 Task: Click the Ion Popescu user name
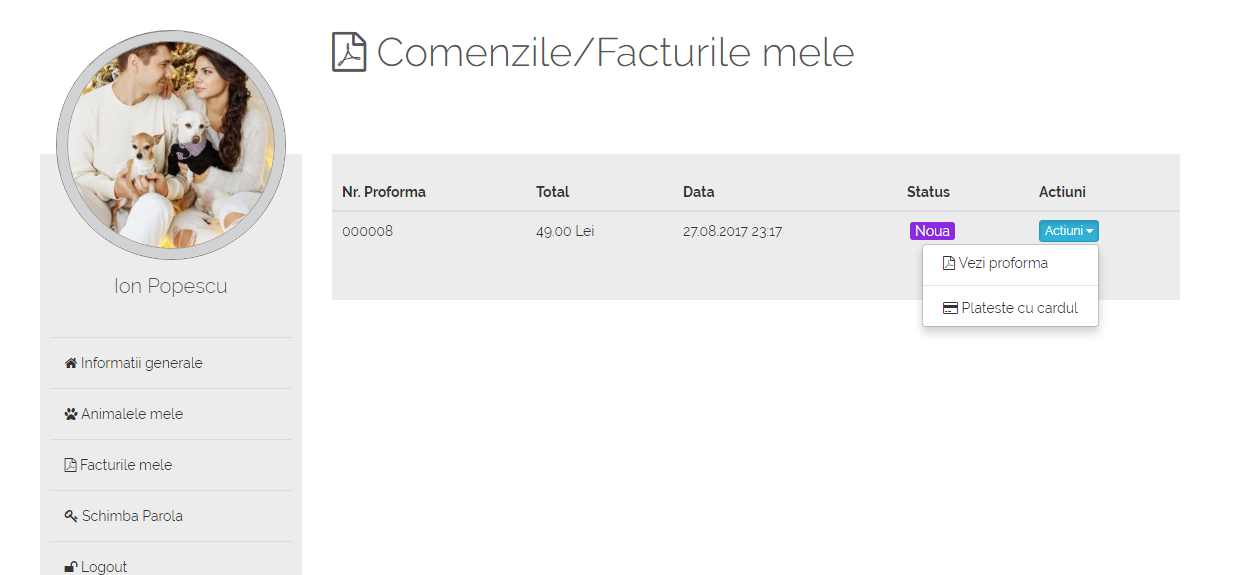(171, 286)
